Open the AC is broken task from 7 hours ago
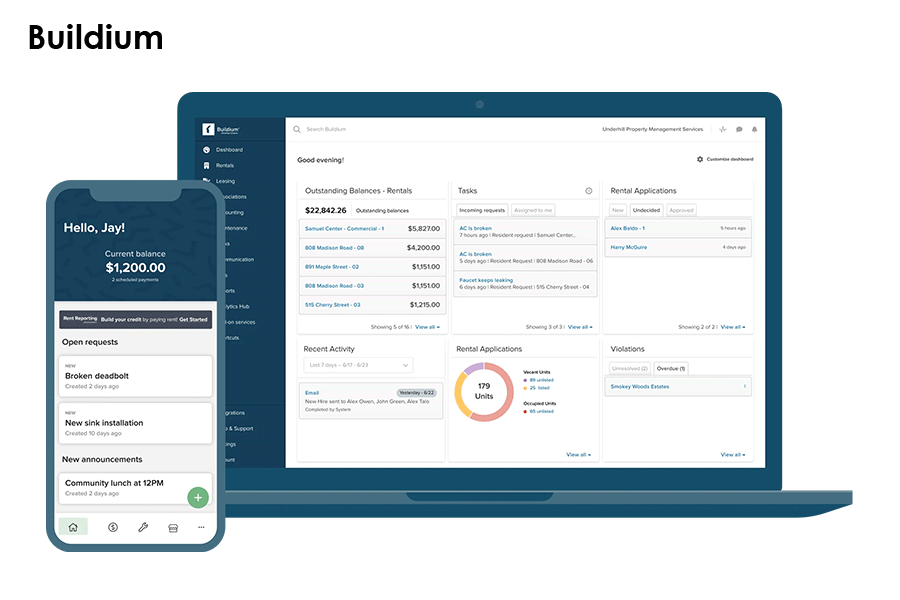900x600 pixels. point(525,231)
